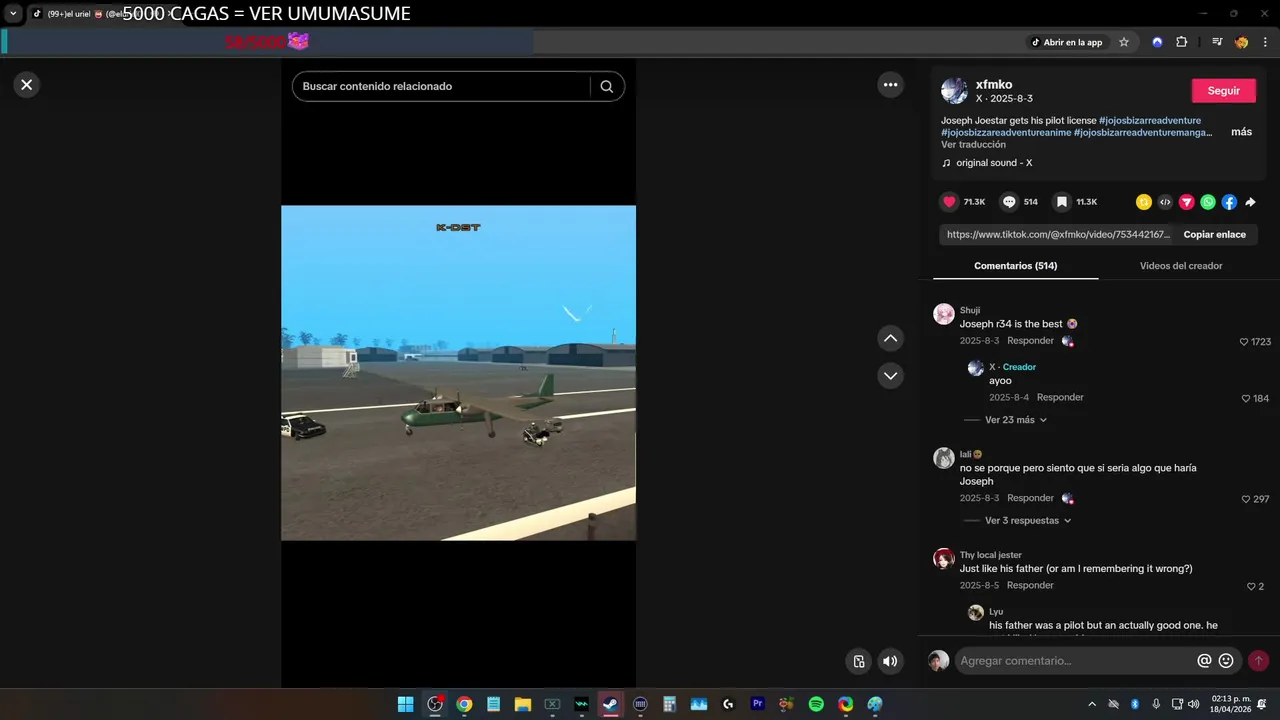The width and height of the screenshot is (1280, 720).
Task: Switch to Comentarios (514) tab
Action: click(1015, 266)
